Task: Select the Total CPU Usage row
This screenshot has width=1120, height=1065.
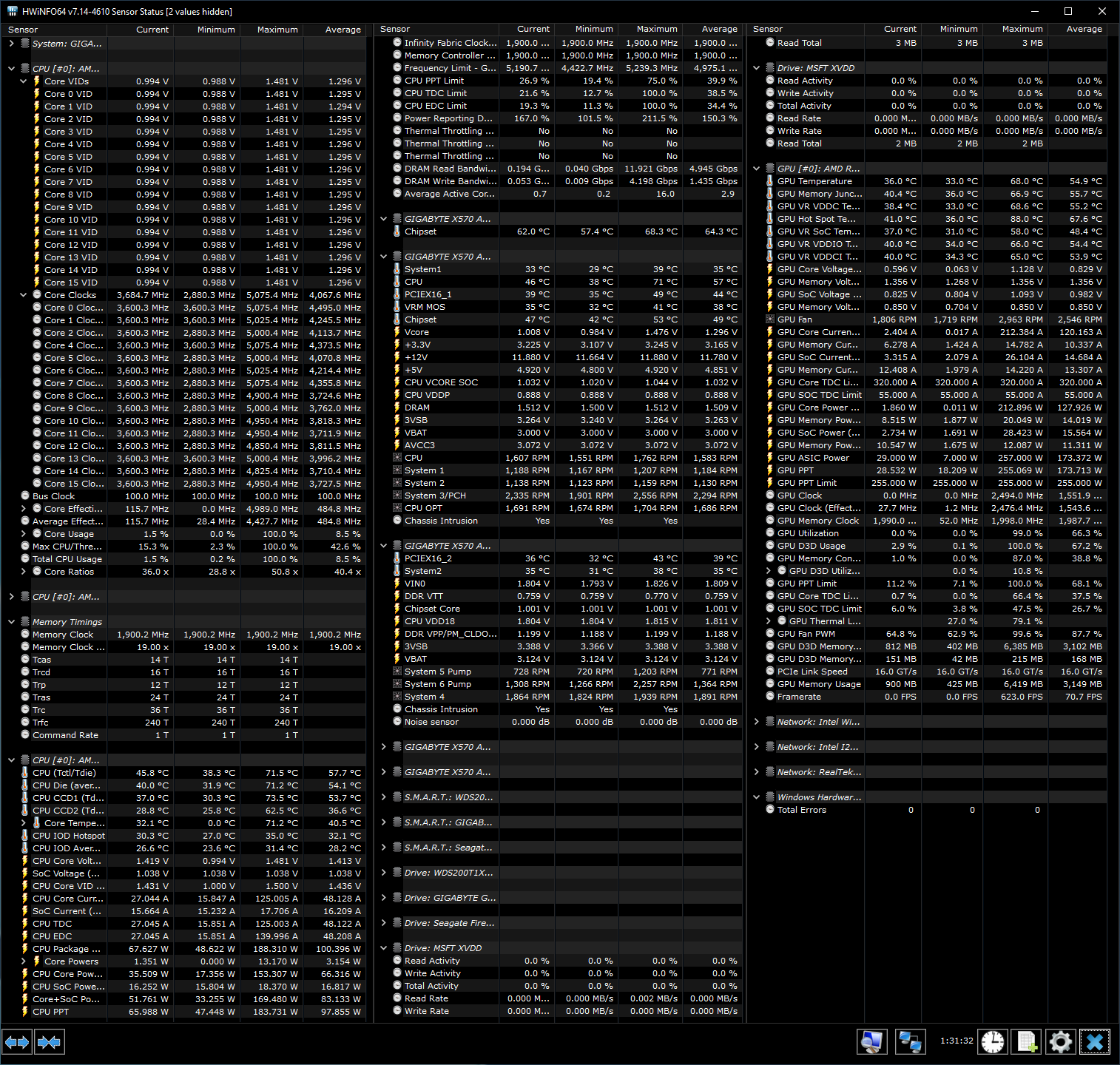Action: [x=185, y=559]
